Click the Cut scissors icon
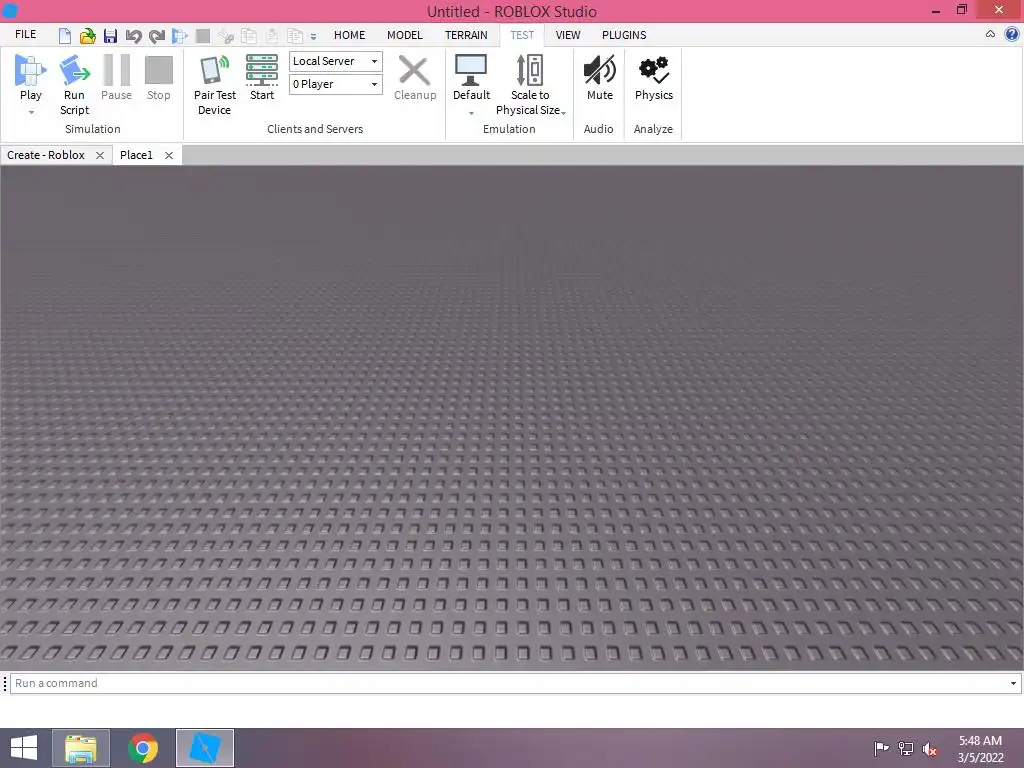The image size is (1024, 768). pos(226,35)
